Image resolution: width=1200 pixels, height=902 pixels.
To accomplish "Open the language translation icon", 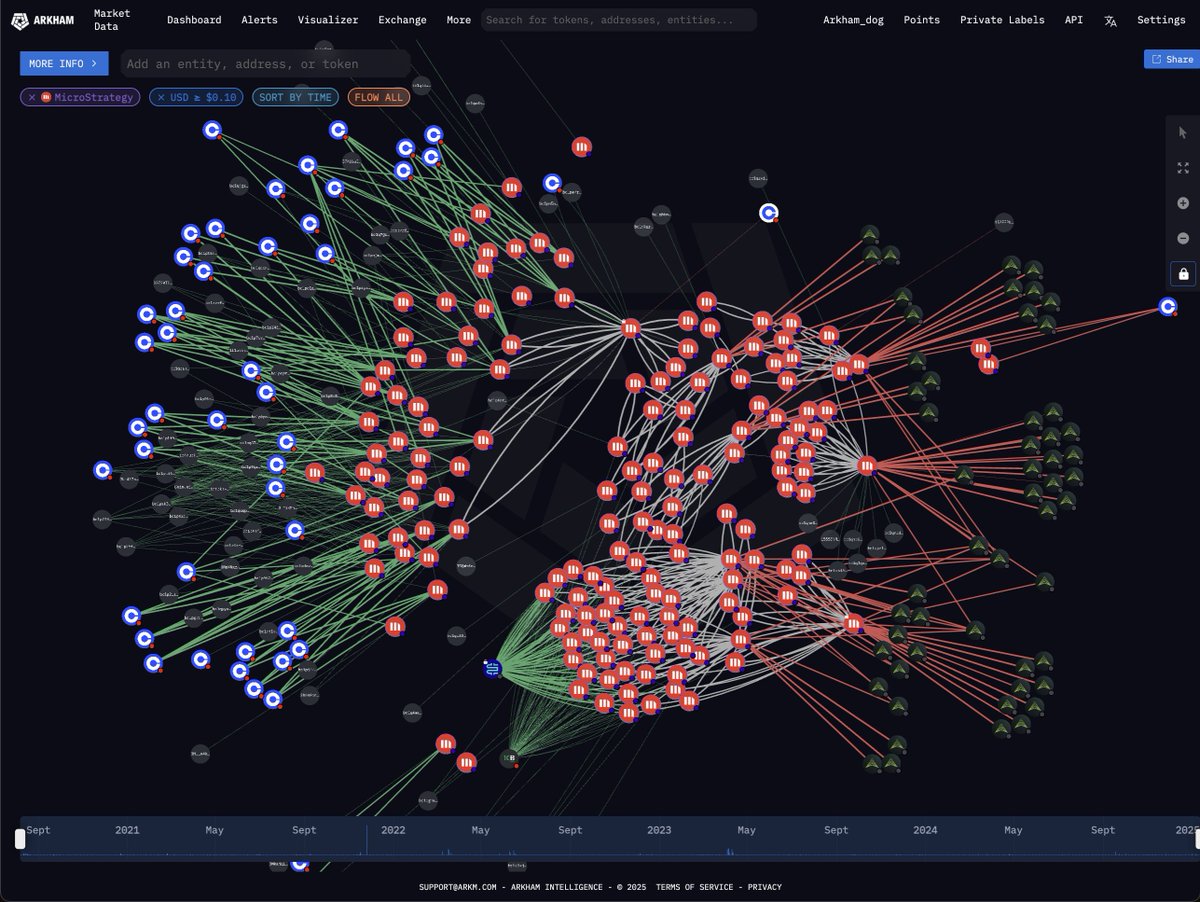I will click(x=1110, y=20).
